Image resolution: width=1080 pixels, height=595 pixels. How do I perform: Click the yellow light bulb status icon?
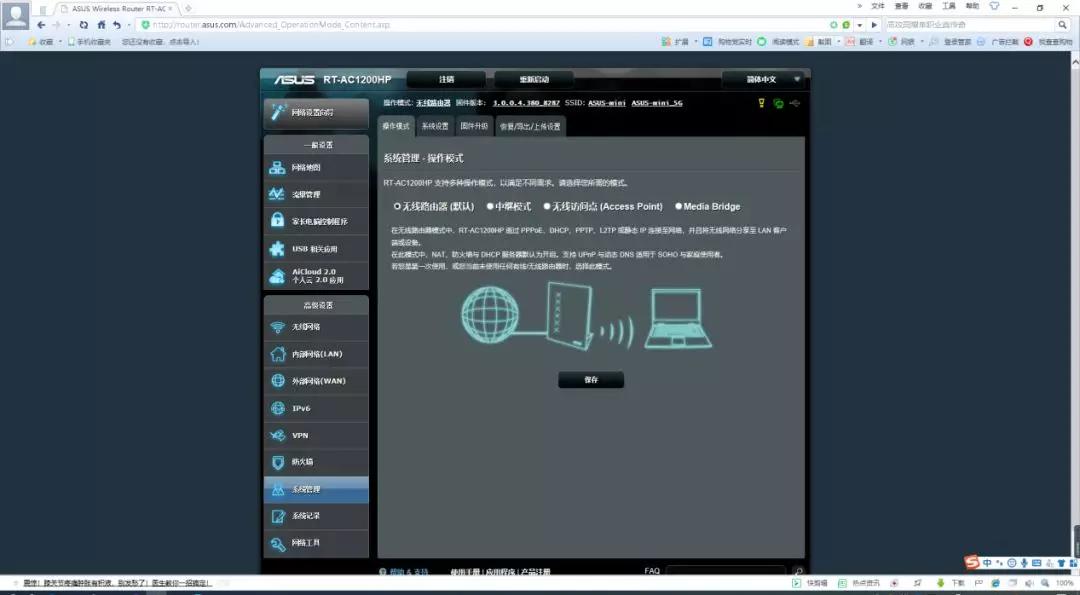point(761,103)
